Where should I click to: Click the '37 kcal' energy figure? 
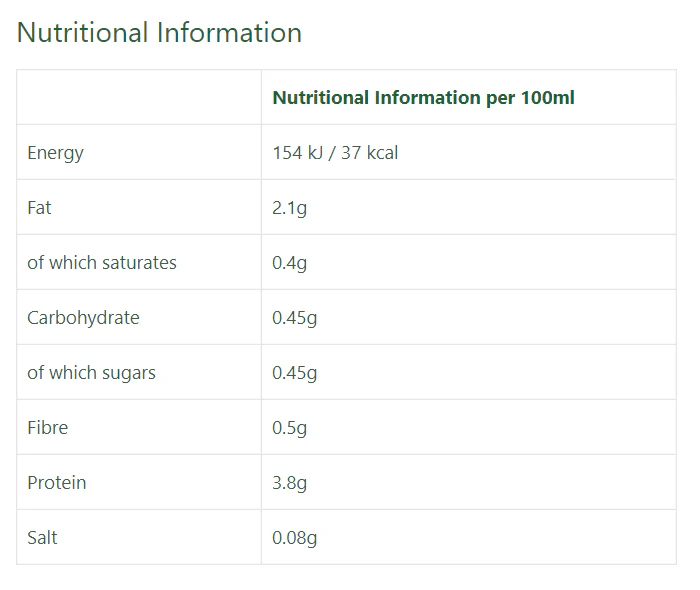pyautogui.click(x=369, y=153)
